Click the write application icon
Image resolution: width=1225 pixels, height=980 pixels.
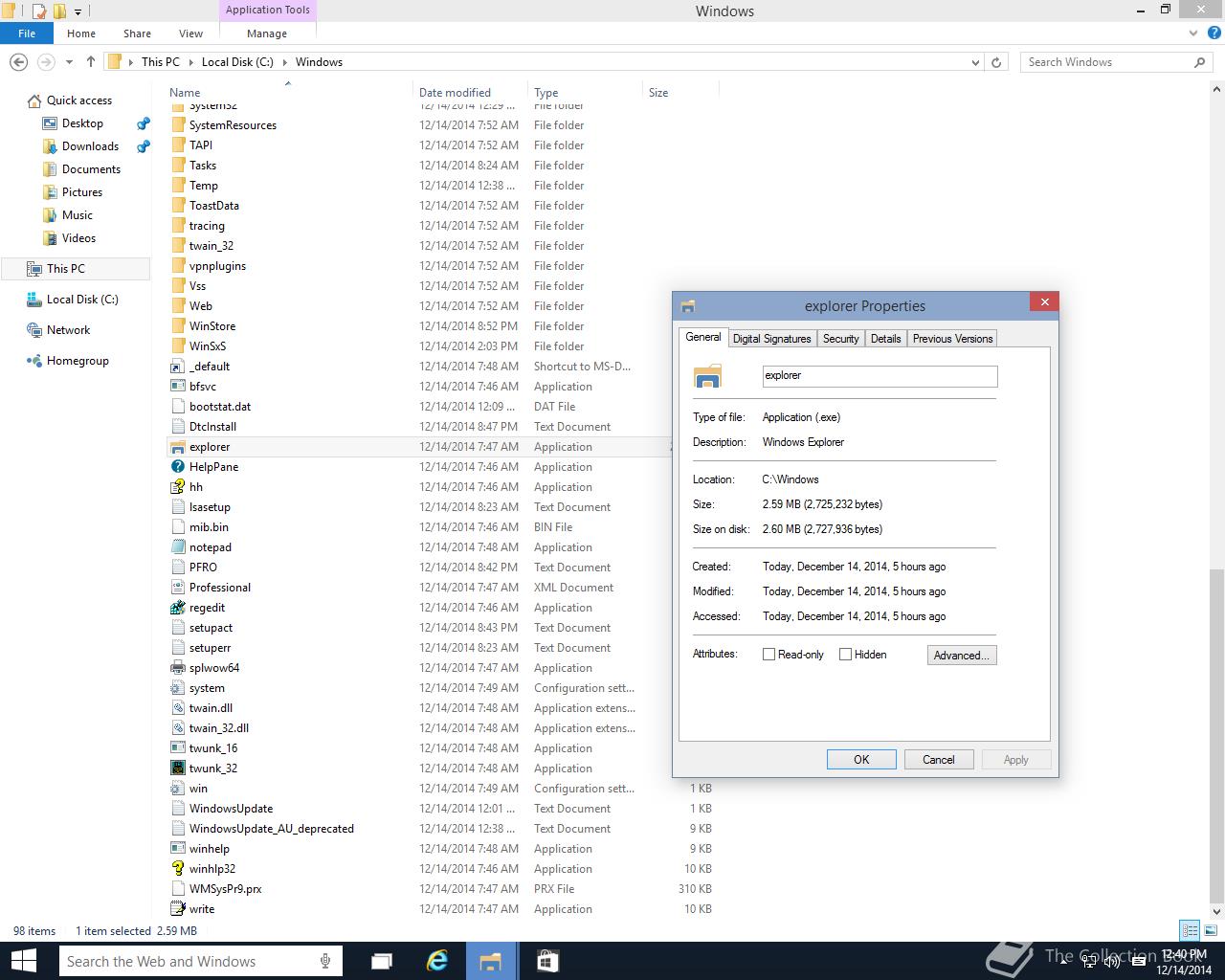[x=177, y=909]
